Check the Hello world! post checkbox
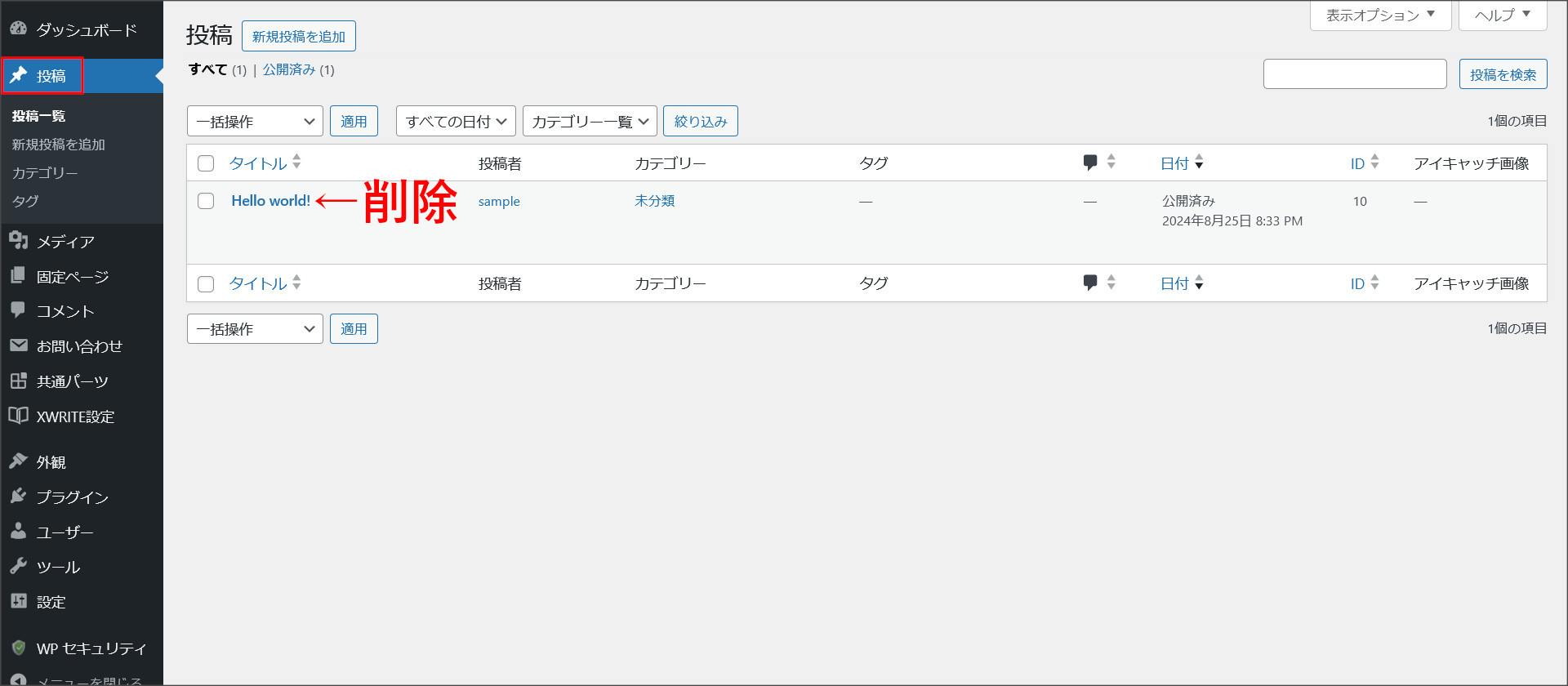1568x686 pixels. [x=206, y=201]
